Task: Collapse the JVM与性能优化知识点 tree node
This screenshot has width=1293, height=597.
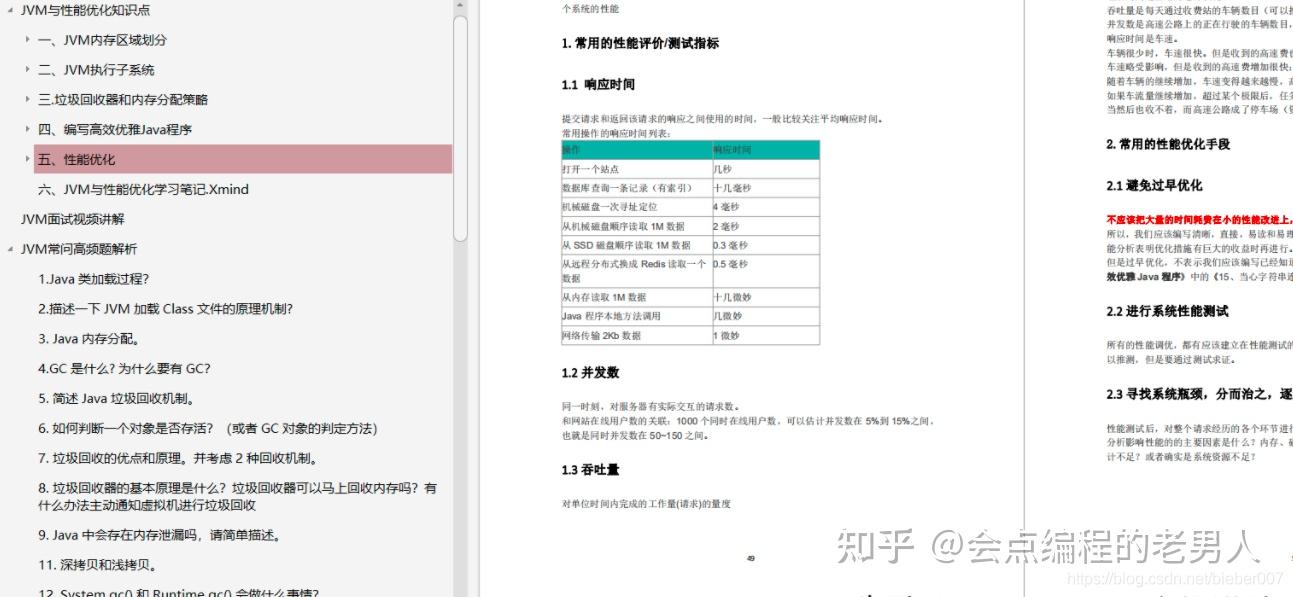Action: click(9, 10)
